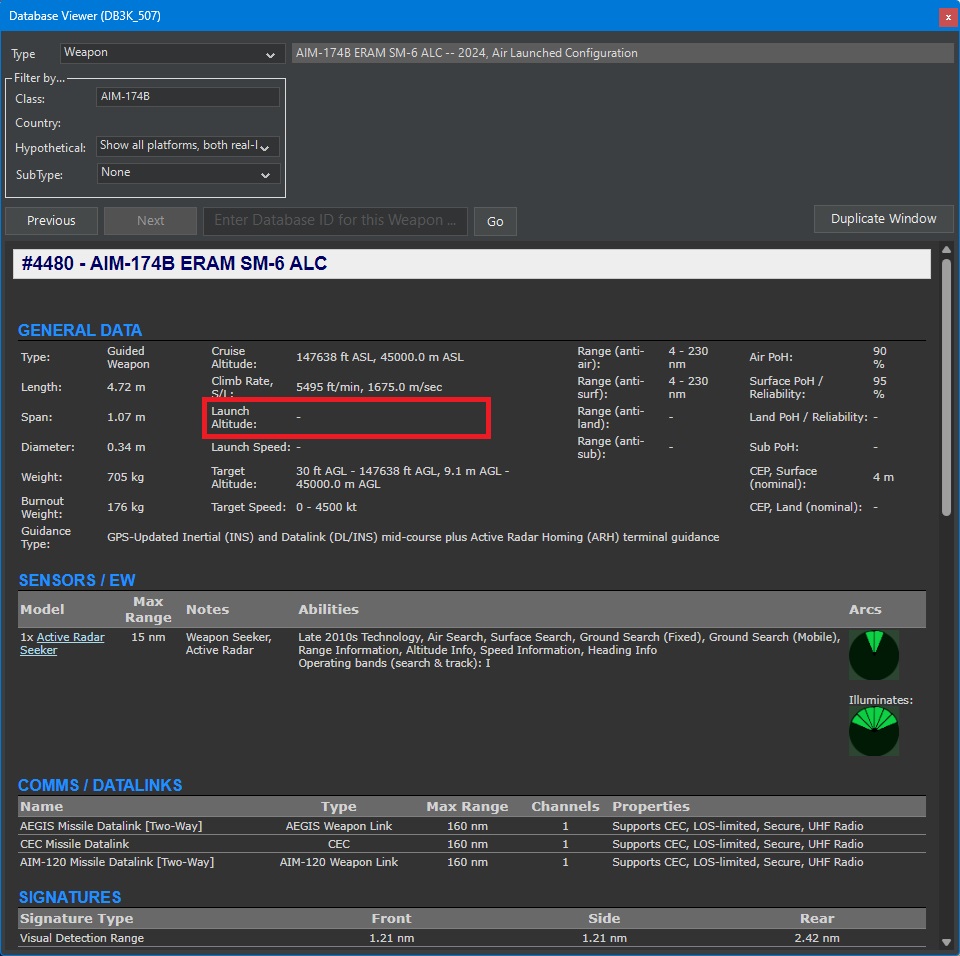Click the Air PoH value '90 %'

pyautogui.click(x=879, y=357)
